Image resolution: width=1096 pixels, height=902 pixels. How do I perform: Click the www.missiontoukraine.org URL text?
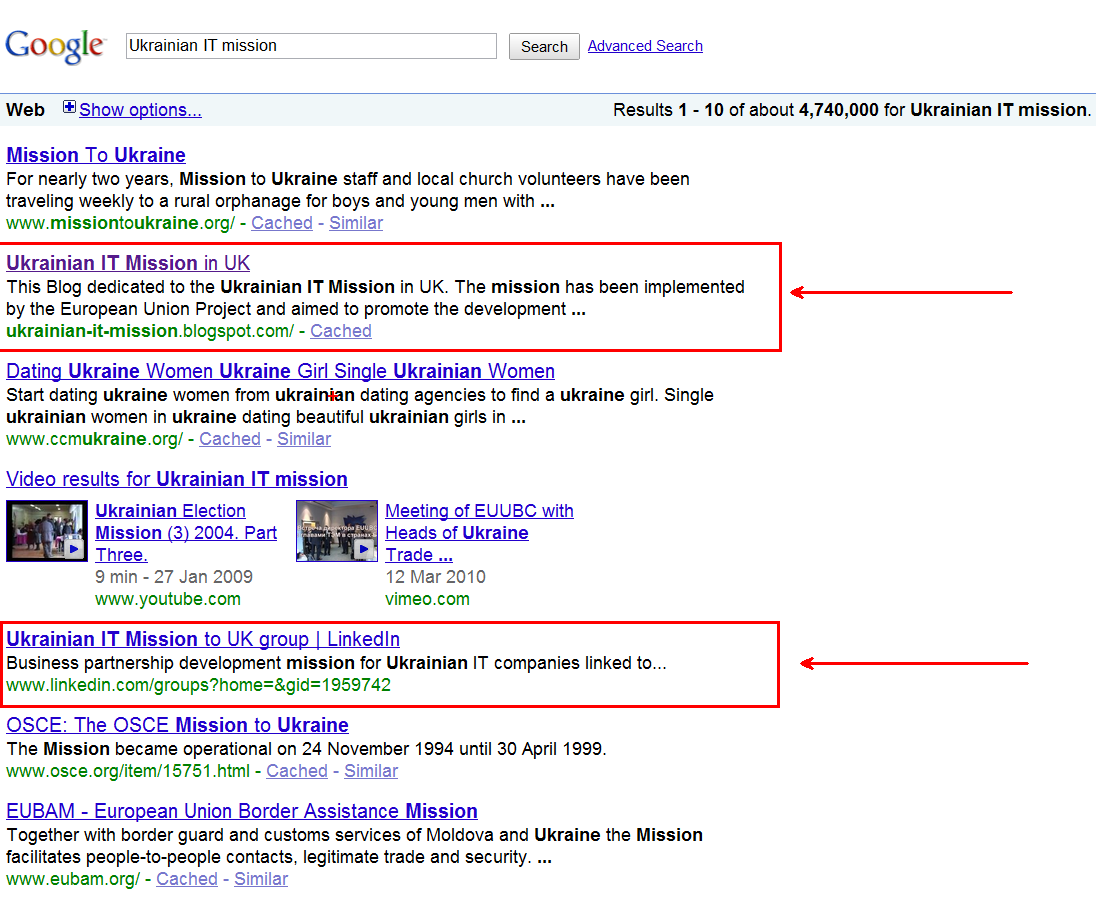coord(120,223)
